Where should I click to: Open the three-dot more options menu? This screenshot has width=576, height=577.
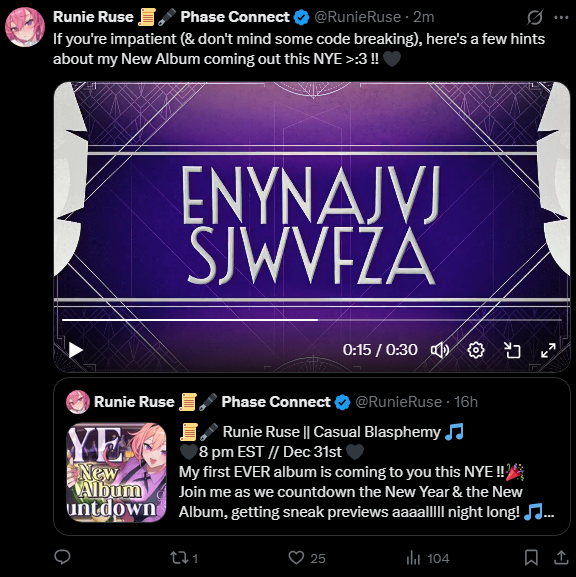(561, 17)
